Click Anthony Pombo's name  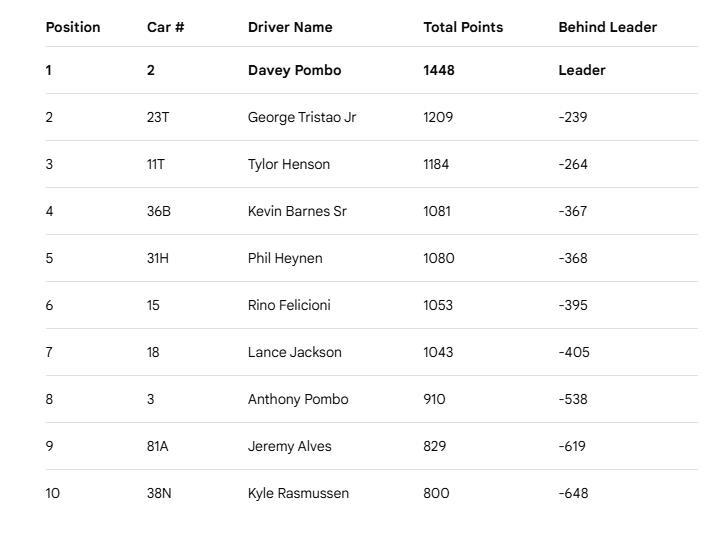(x=298, y=399)
